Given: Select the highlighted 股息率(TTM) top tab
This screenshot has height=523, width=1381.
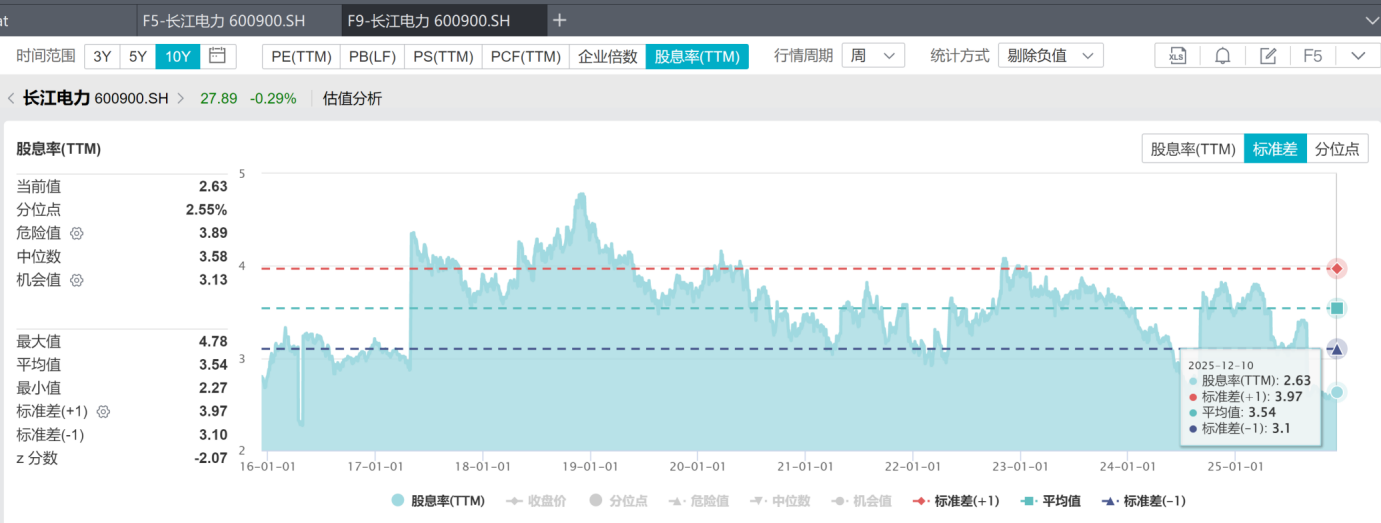Looking at the screenshot, I should (697, 56).
